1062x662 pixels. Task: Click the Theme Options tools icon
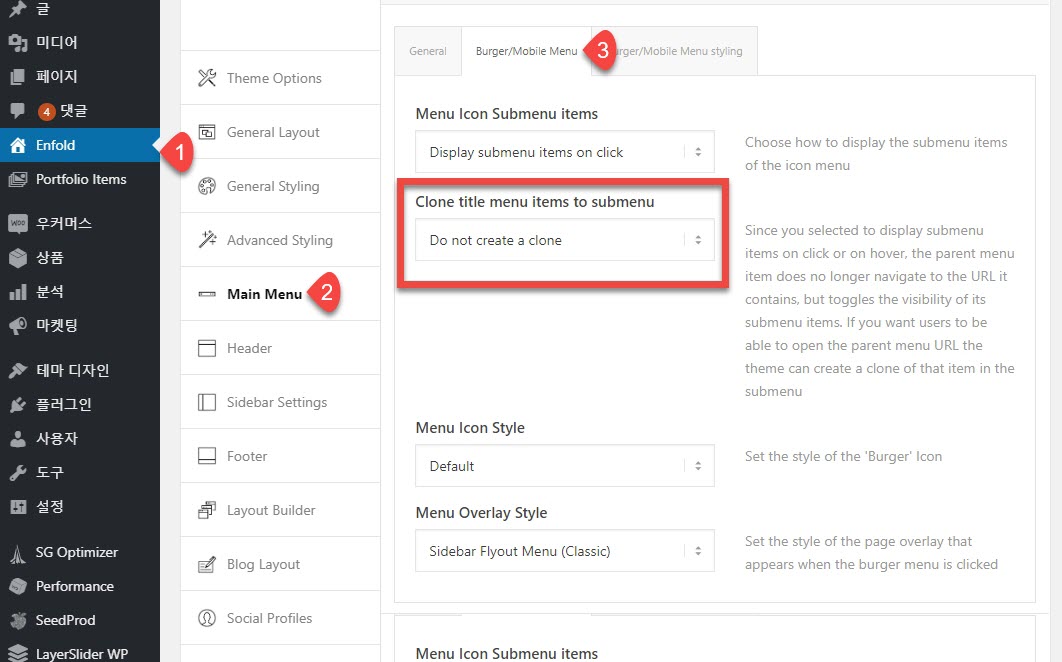(207, 78)
